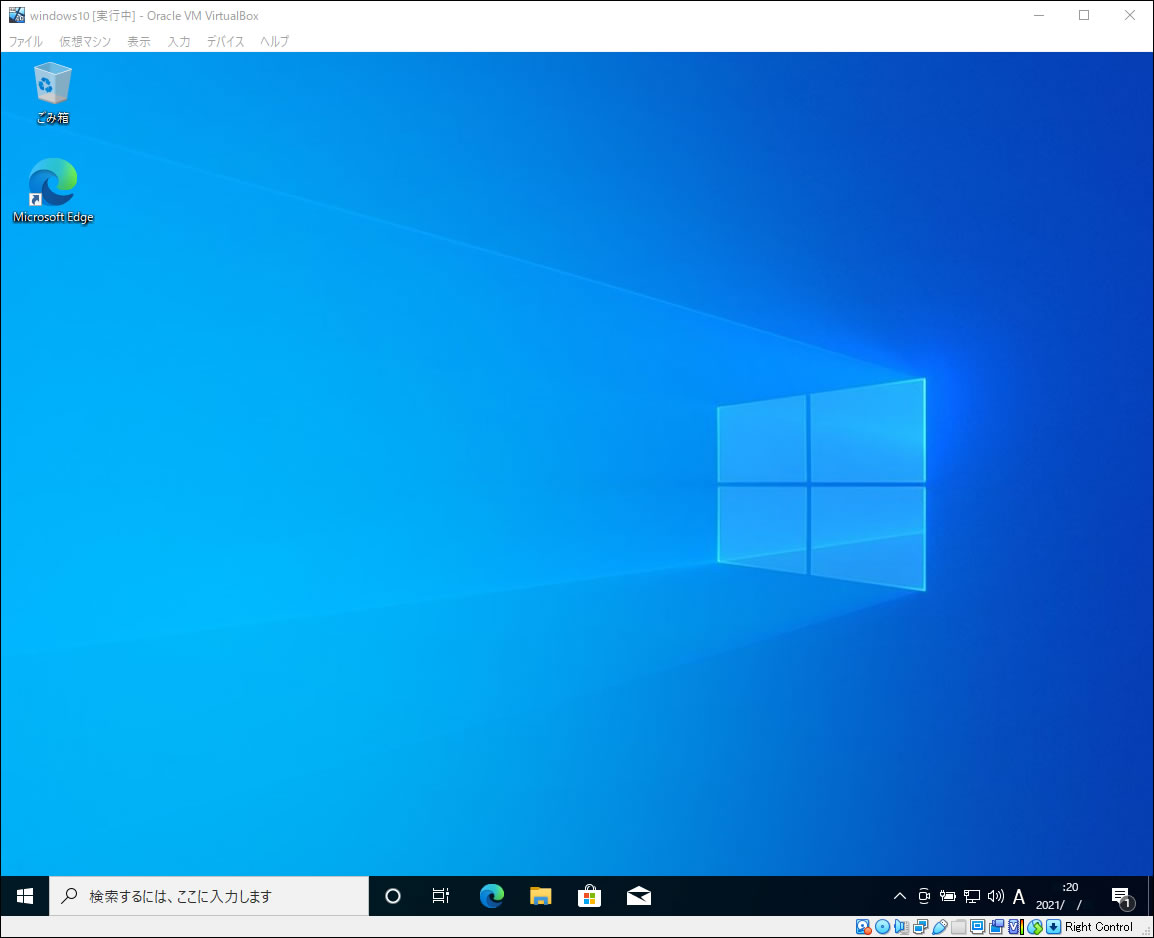This screenshot has width=1154, height=938.
Task: Open the Mail app from the taskbar
Action: tap(639, 896)
